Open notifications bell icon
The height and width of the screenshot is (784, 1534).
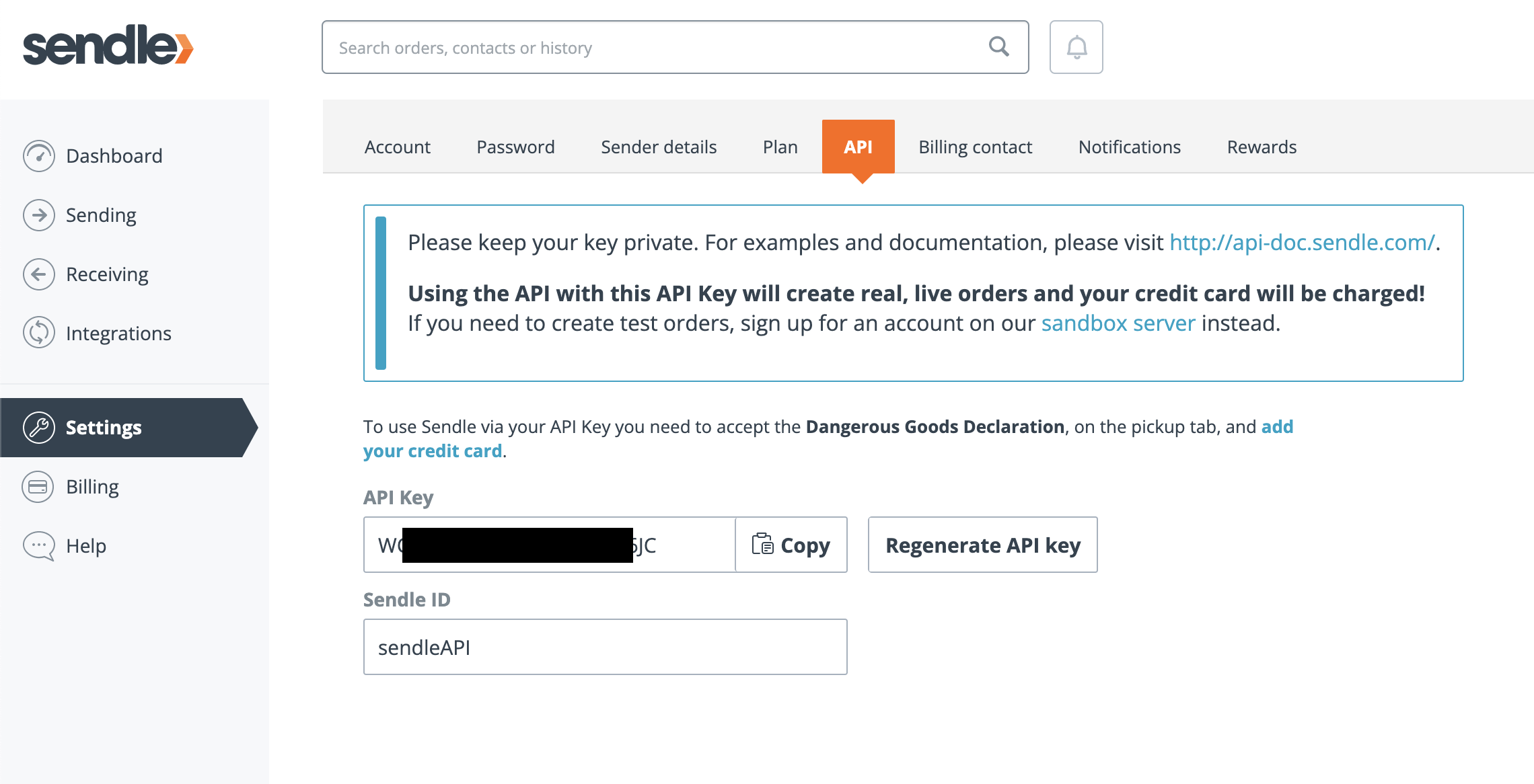pos(1076,47)
